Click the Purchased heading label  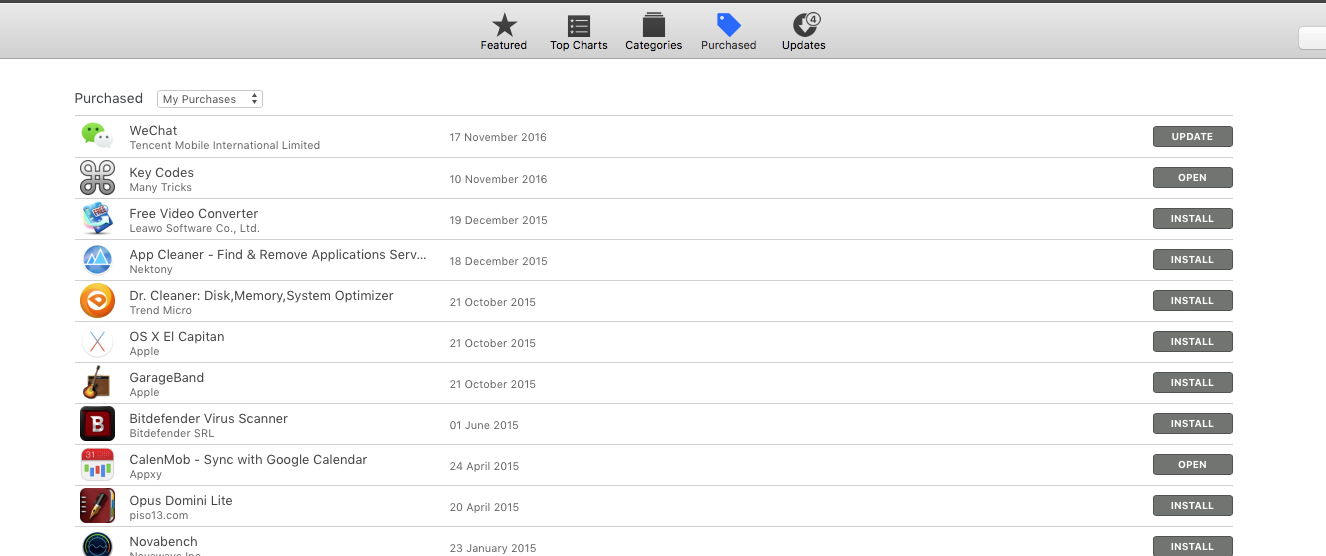(x=109, y=99)
